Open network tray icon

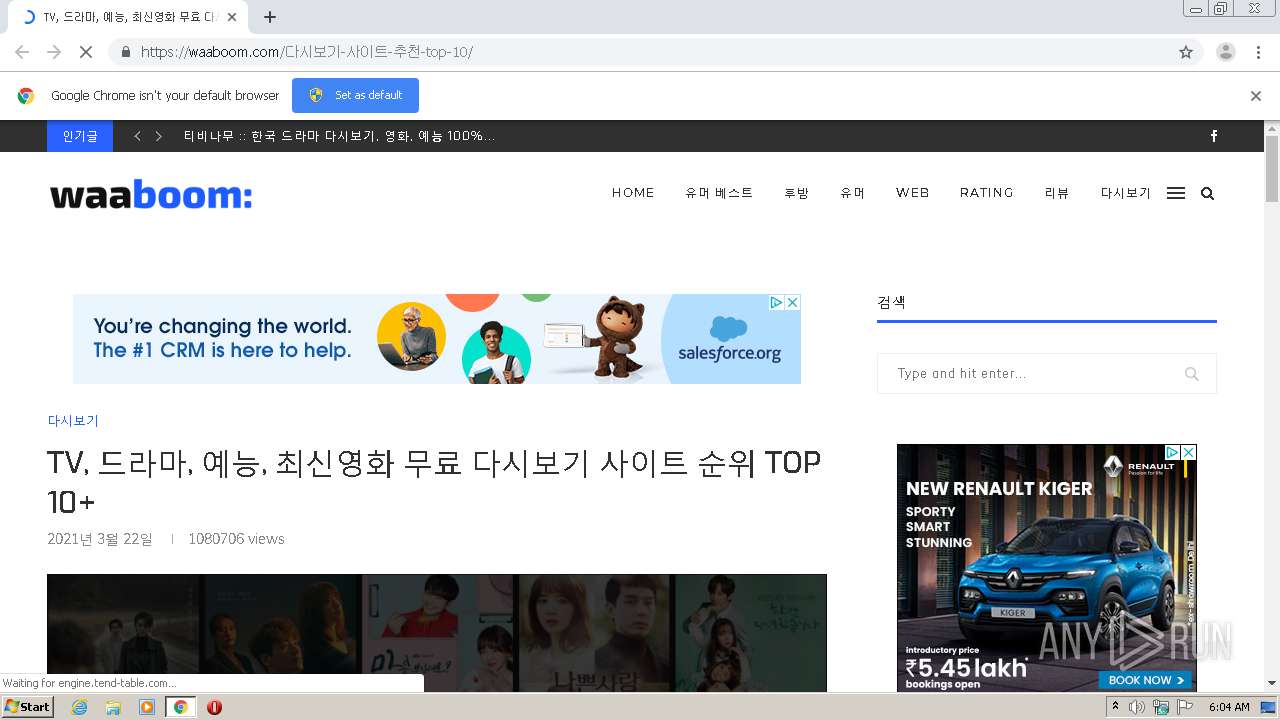tap(1161, 707)
